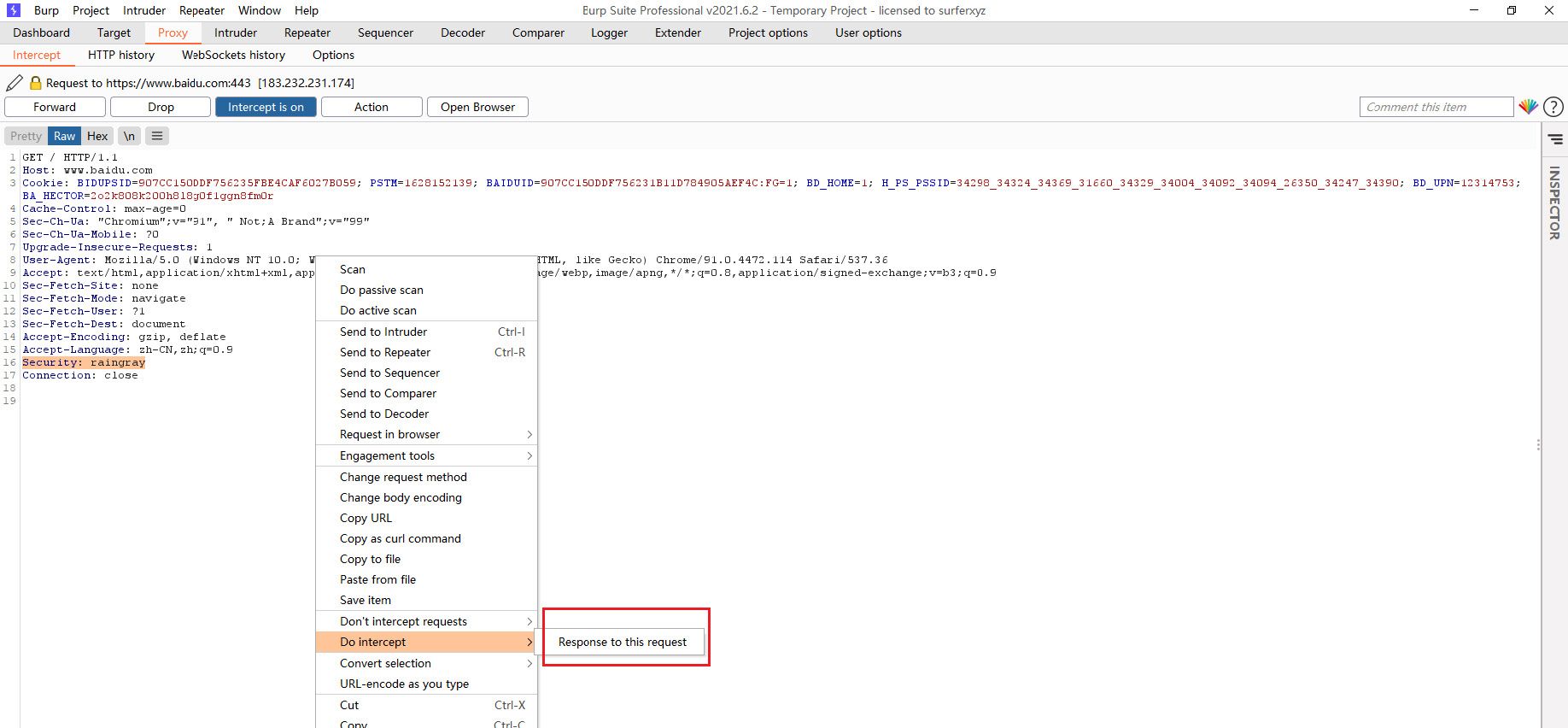Click Open Browser button
The height and width of the screenshot is (728, 1568).
point(477,107)
